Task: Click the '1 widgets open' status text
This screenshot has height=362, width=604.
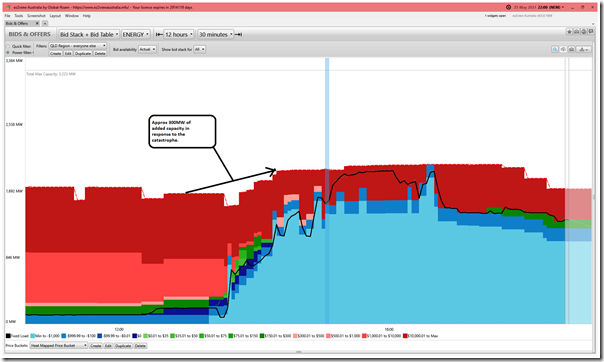Action: 495,16
